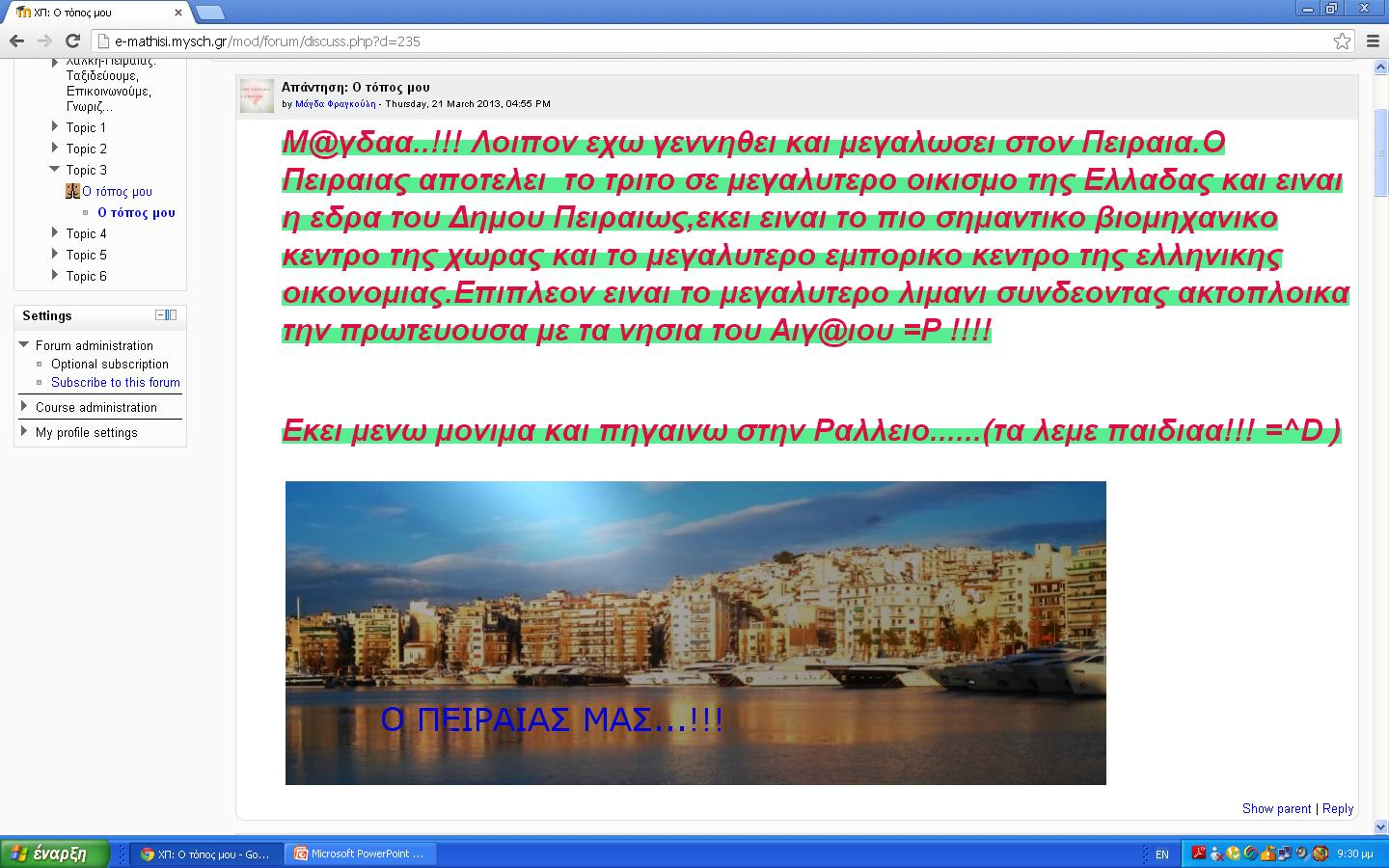
Task: Open the Chrome menu icon
Action: [x=1374, y=41]
